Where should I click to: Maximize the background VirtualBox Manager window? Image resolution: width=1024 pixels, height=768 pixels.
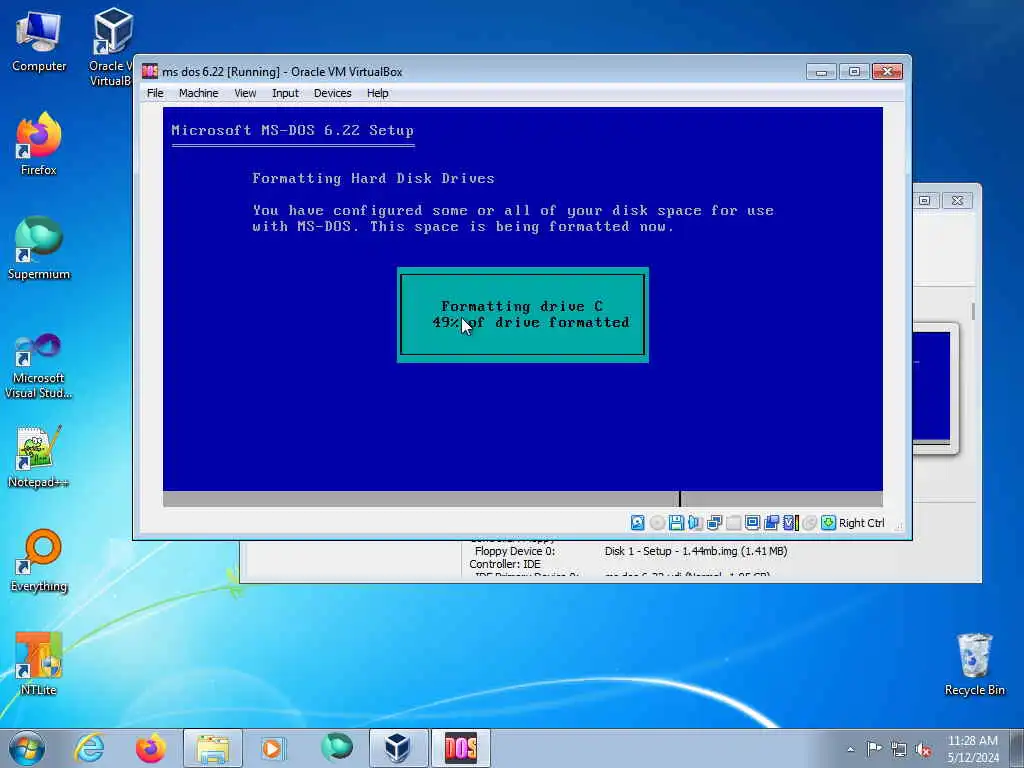point(924,200)
